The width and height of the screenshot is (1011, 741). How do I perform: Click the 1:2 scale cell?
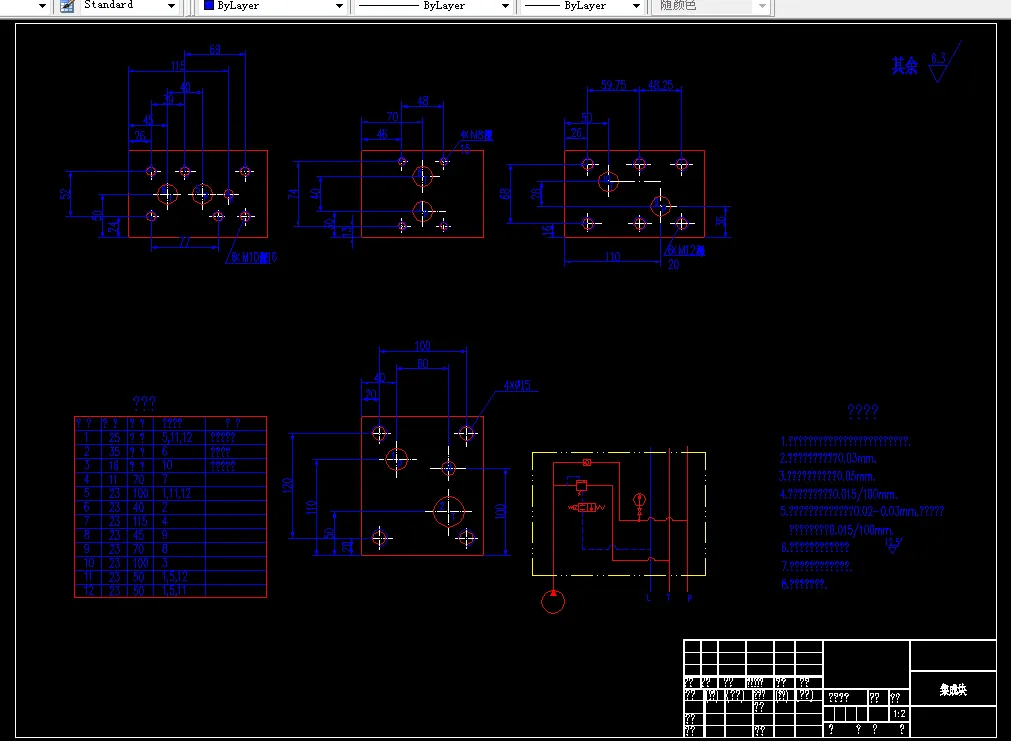[x=899, y=714]
